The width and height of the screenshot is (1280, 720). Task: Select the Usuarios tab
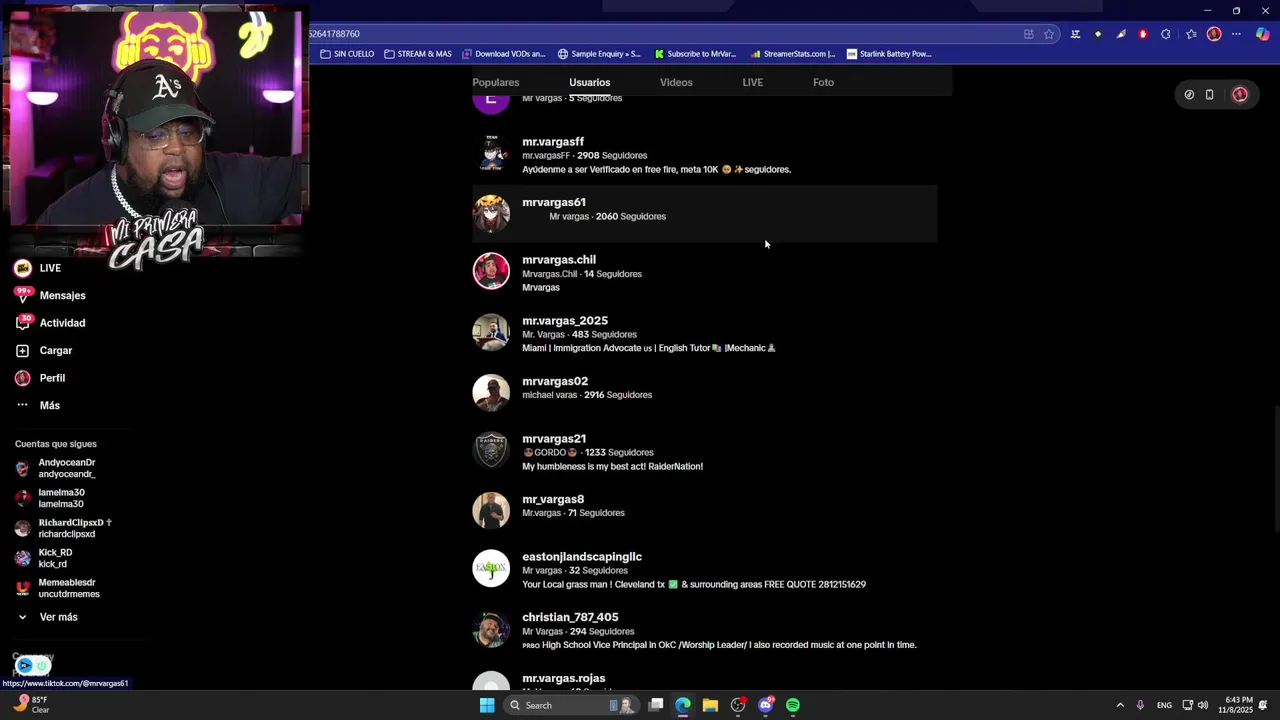point(589,82)
